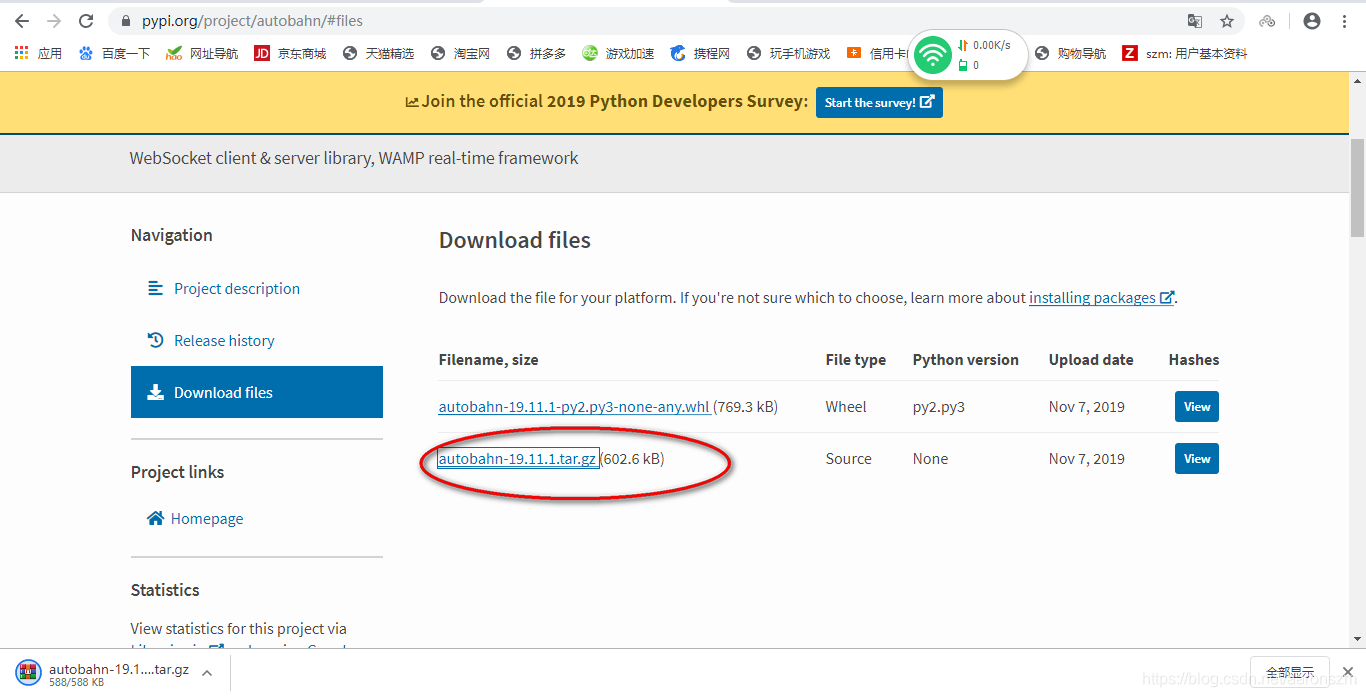Open Project description in navigation
Viewport: 1366px width, 697px height.
237,288
